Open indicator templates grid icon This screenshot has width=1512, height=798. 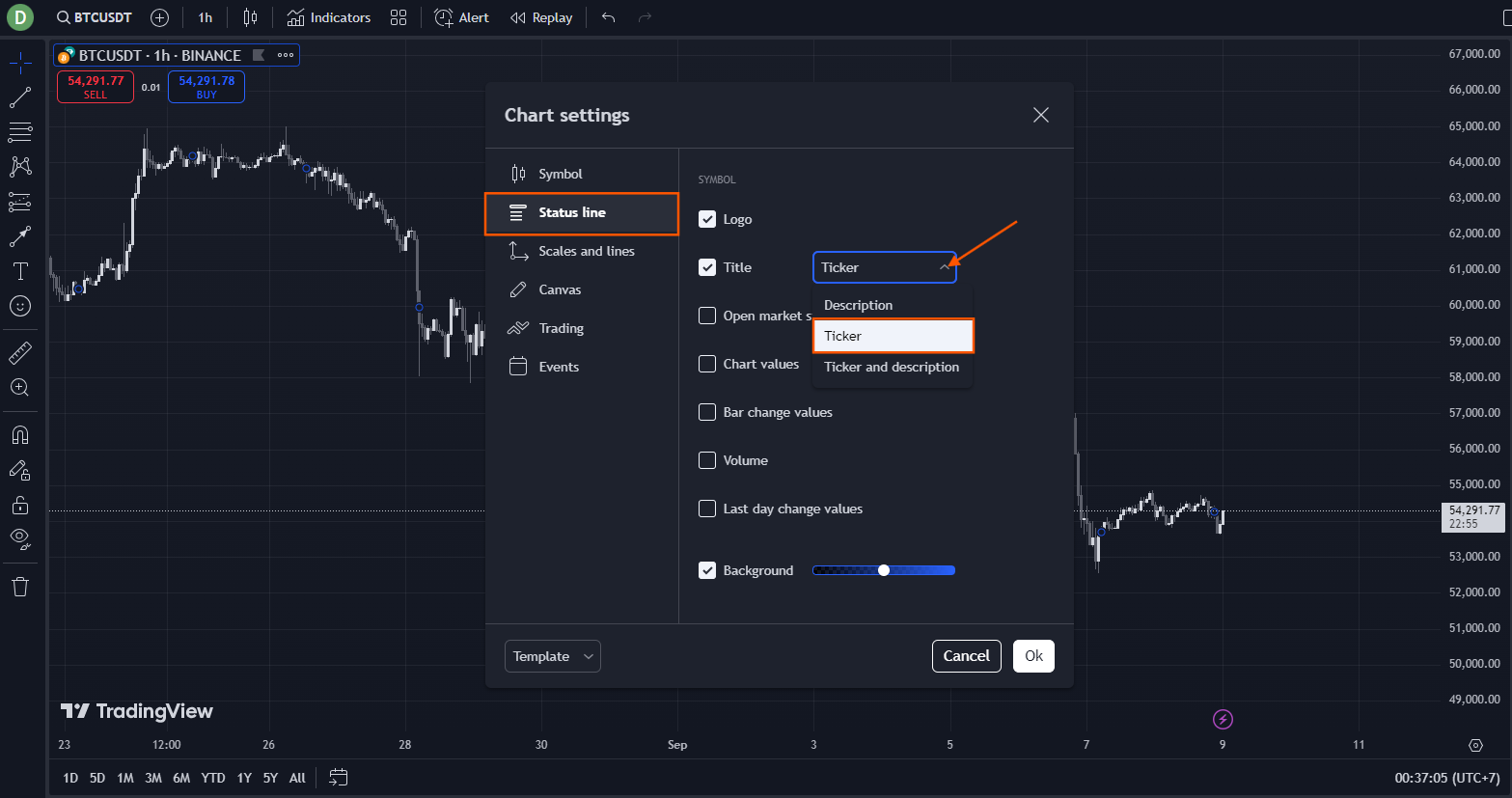click(399, 17)
